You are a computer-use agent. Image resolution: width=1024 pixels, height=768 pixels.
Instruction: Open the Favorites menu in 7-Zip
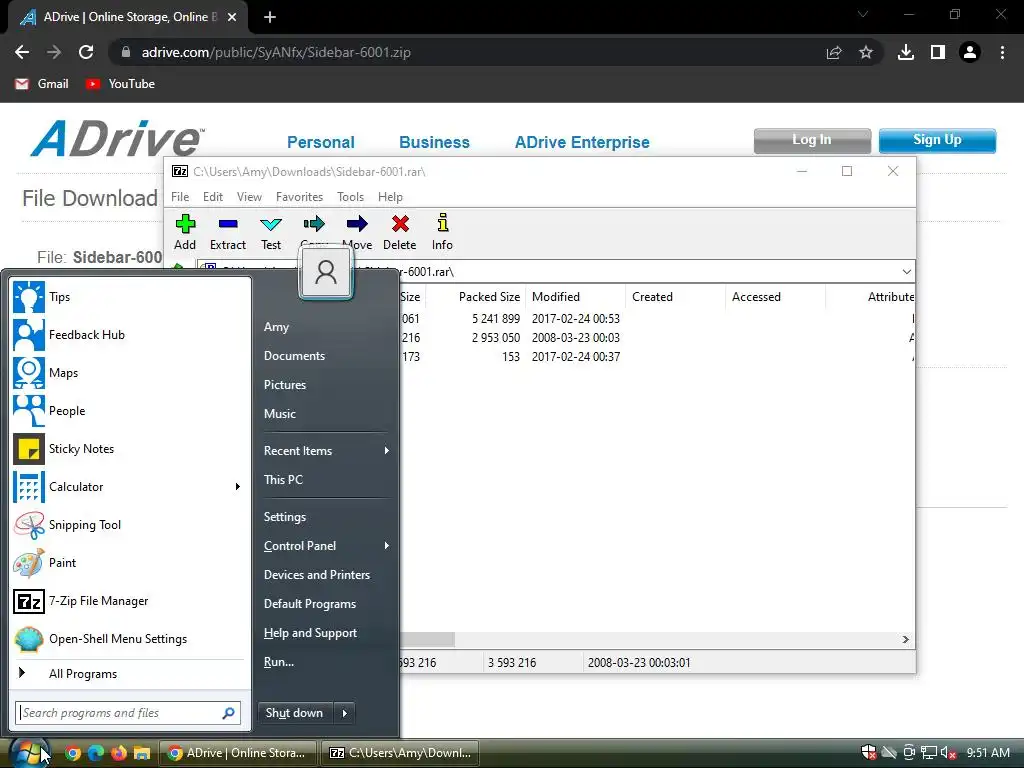299,197
